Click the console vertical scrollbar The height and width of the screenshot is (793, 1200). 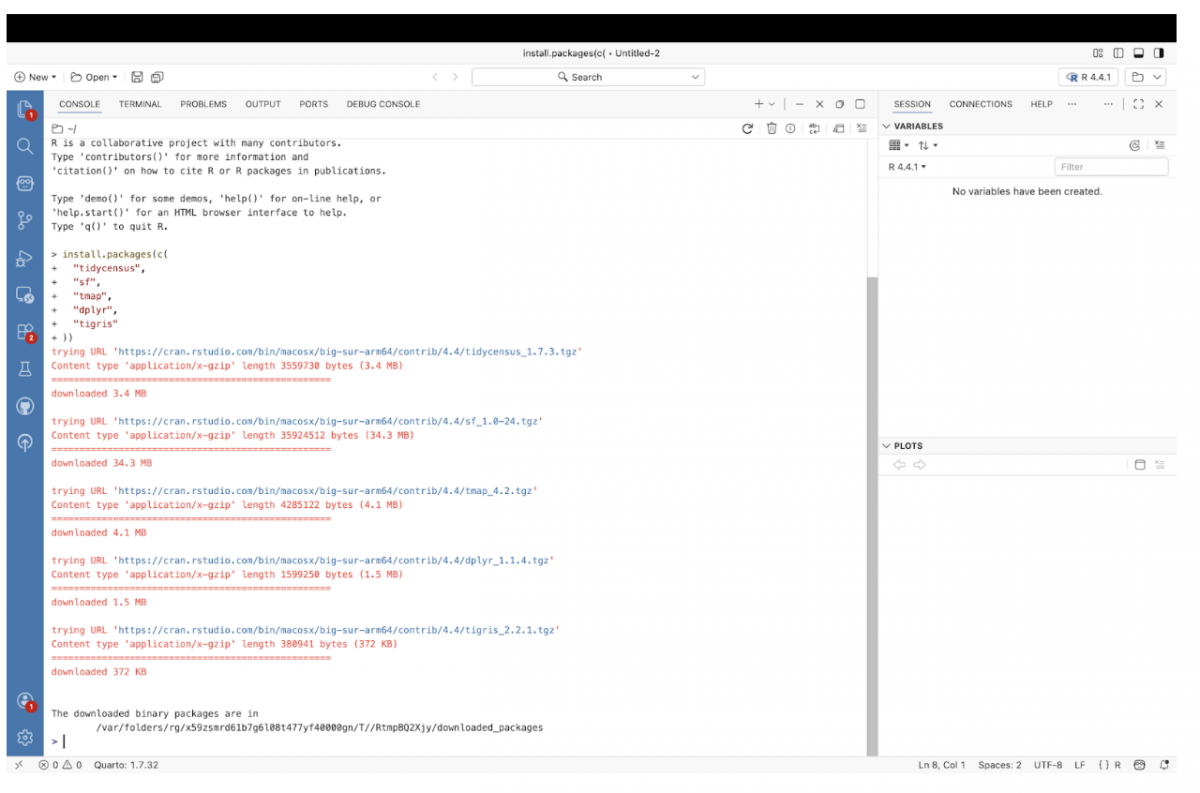pyautogui.click(x=871, y=500)
